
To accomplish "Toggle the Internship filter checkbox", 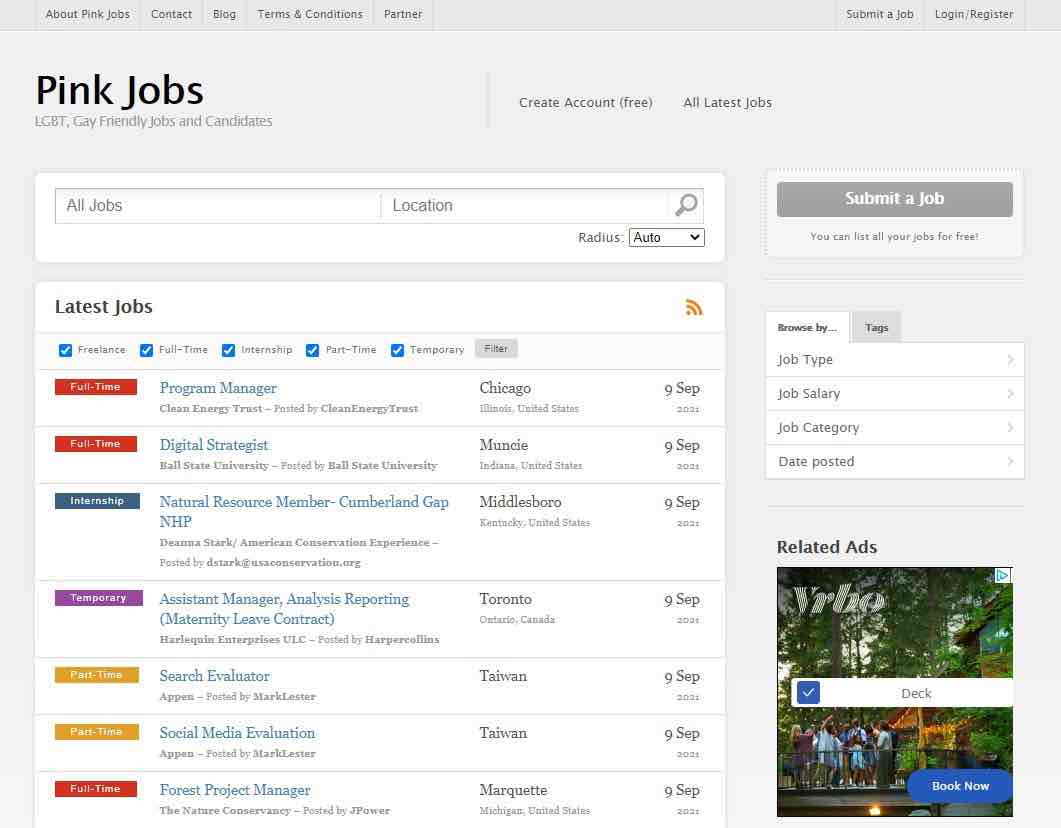I will [229, 350].
